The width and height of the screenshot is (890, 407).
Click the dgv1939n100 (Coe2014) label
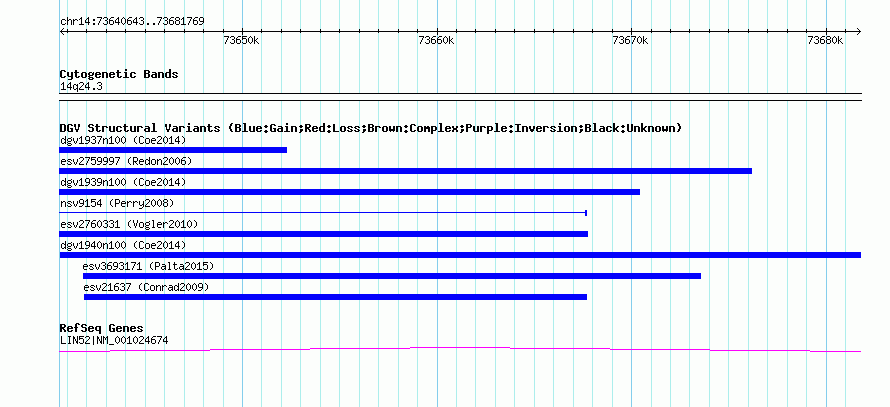point(123,182)
